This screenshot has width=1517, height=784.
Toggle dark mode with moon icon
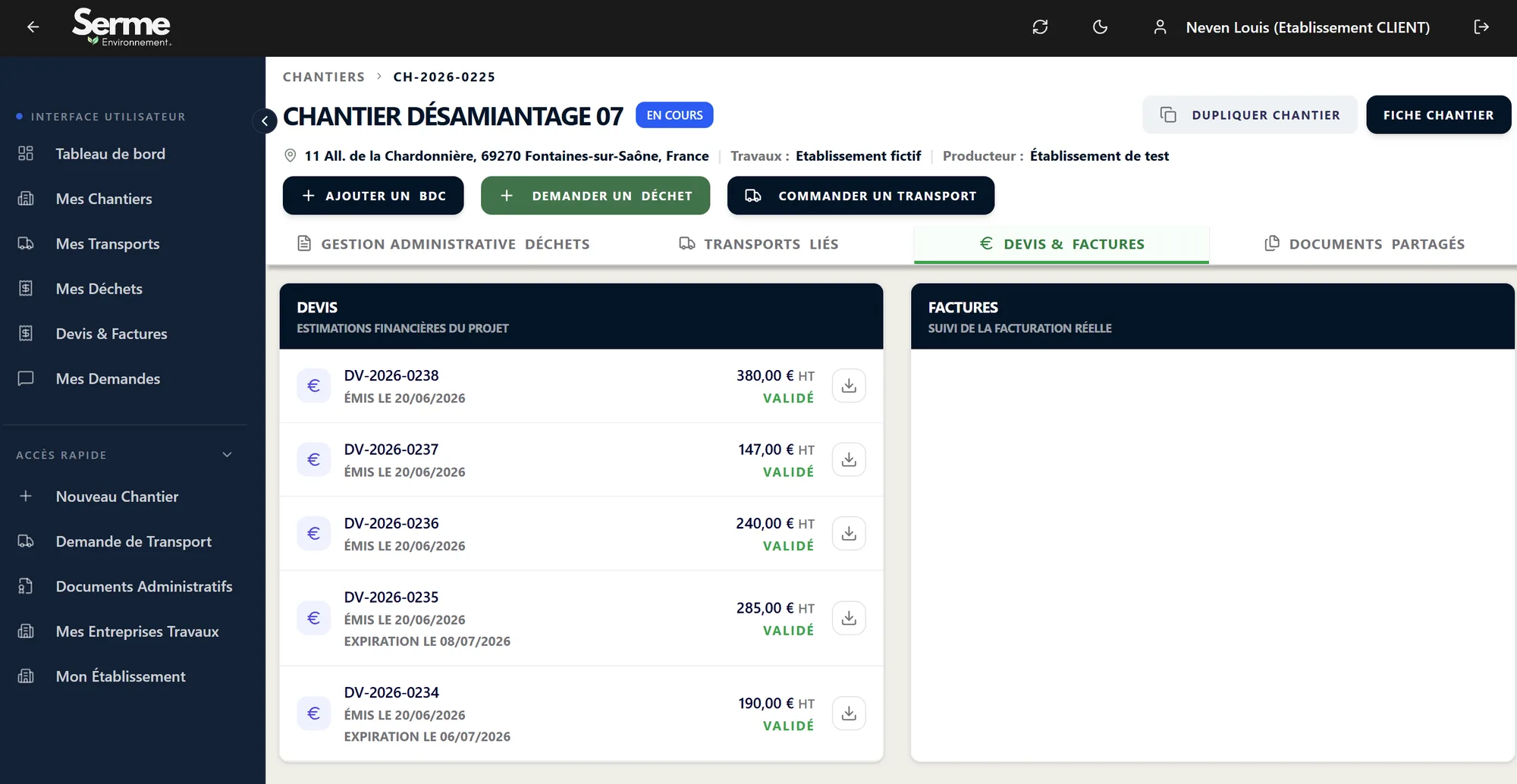point(1100,27)
